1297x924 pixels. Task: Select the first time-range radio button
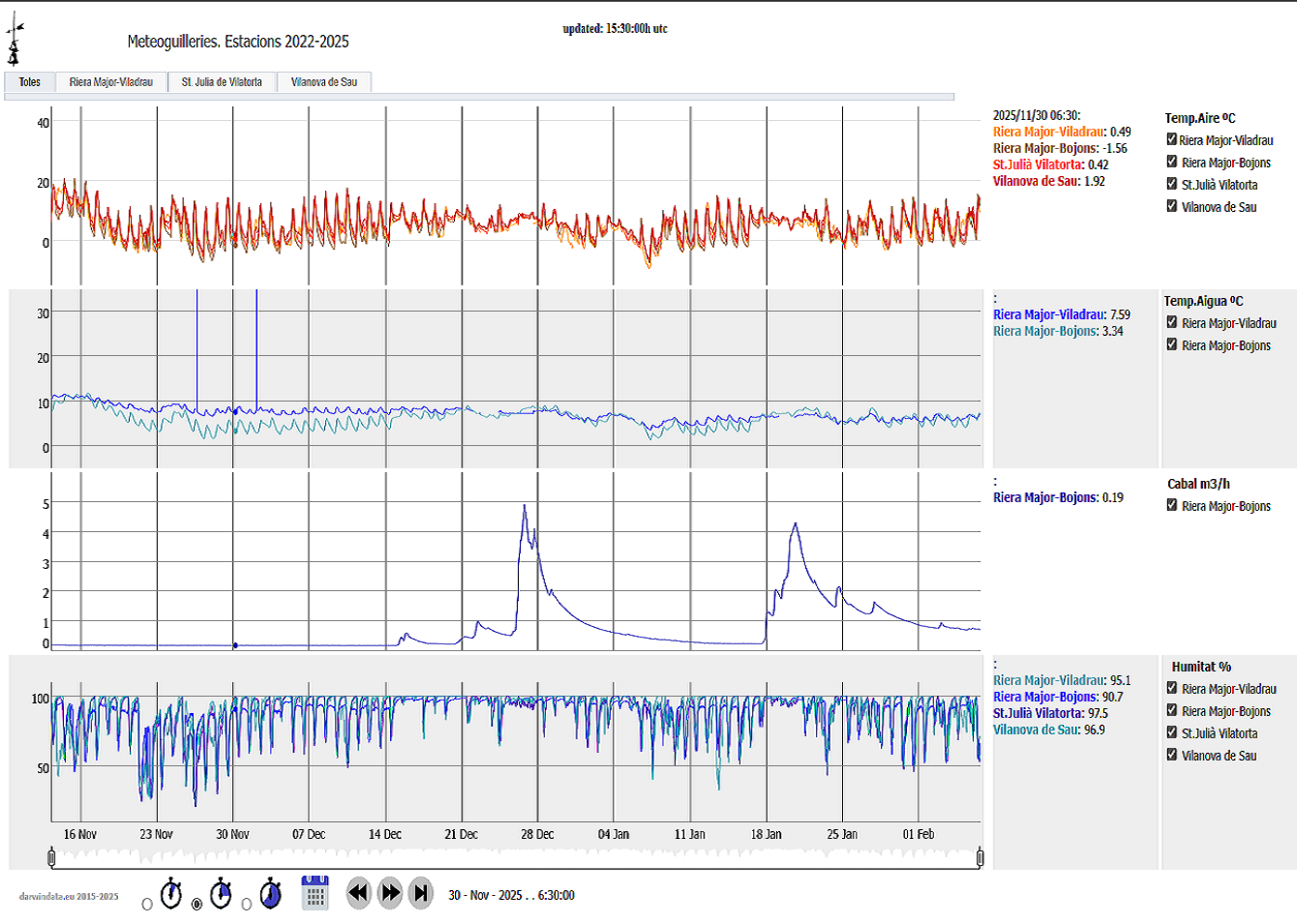pyautogui.click(x=147, y=905)
